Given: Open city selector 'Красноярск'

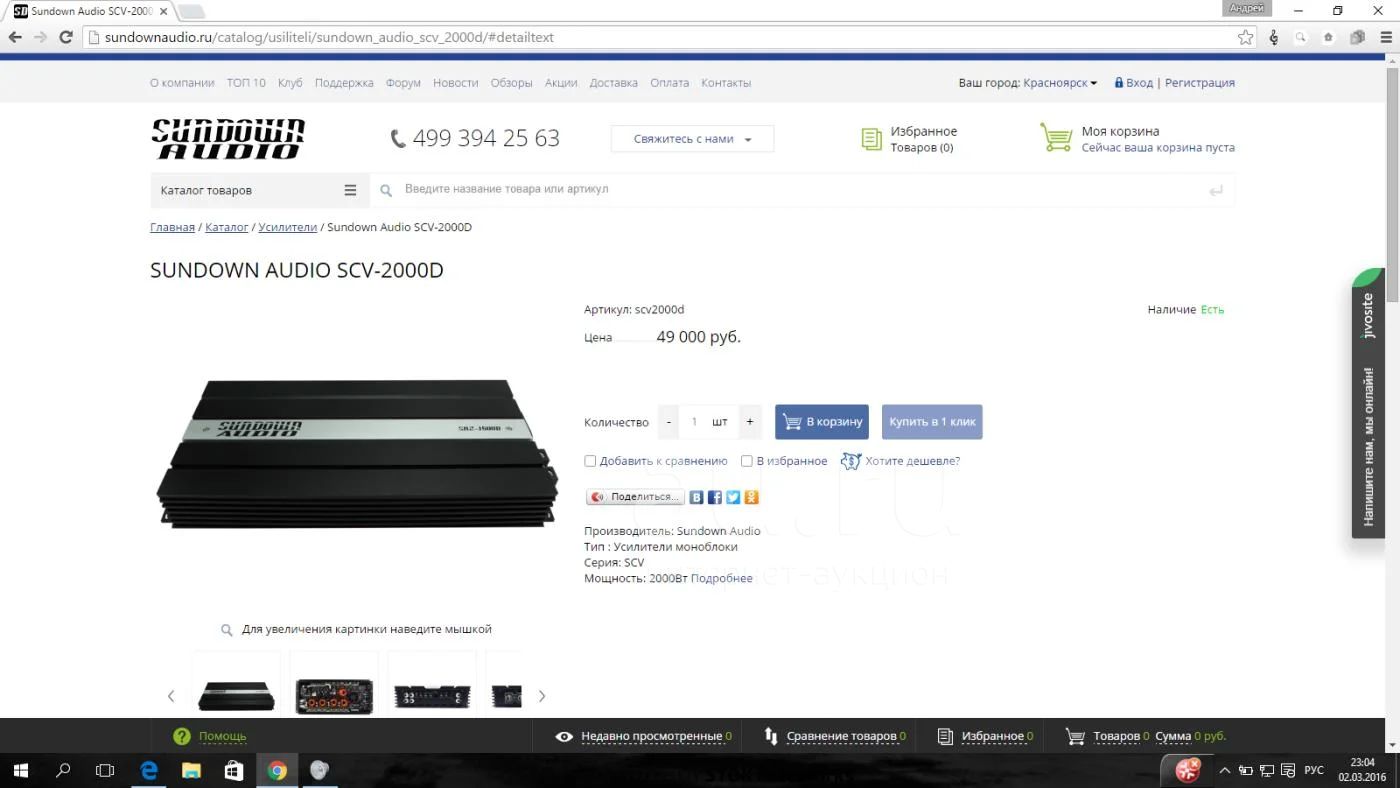Looking at the screenshot, I should (1060, 83).
